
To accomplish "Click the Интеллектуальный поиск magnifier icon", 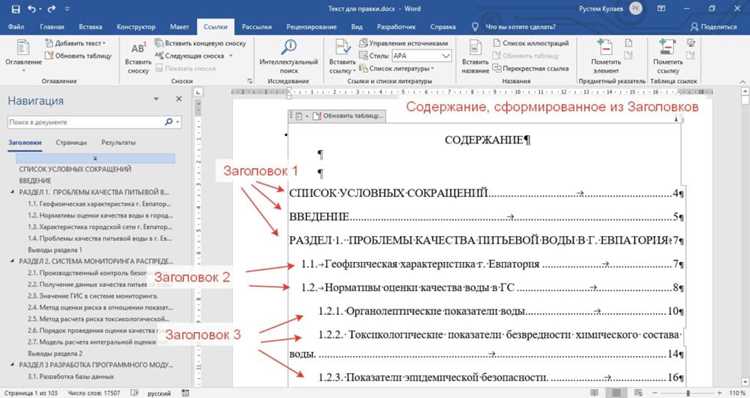I will point(288,47).
